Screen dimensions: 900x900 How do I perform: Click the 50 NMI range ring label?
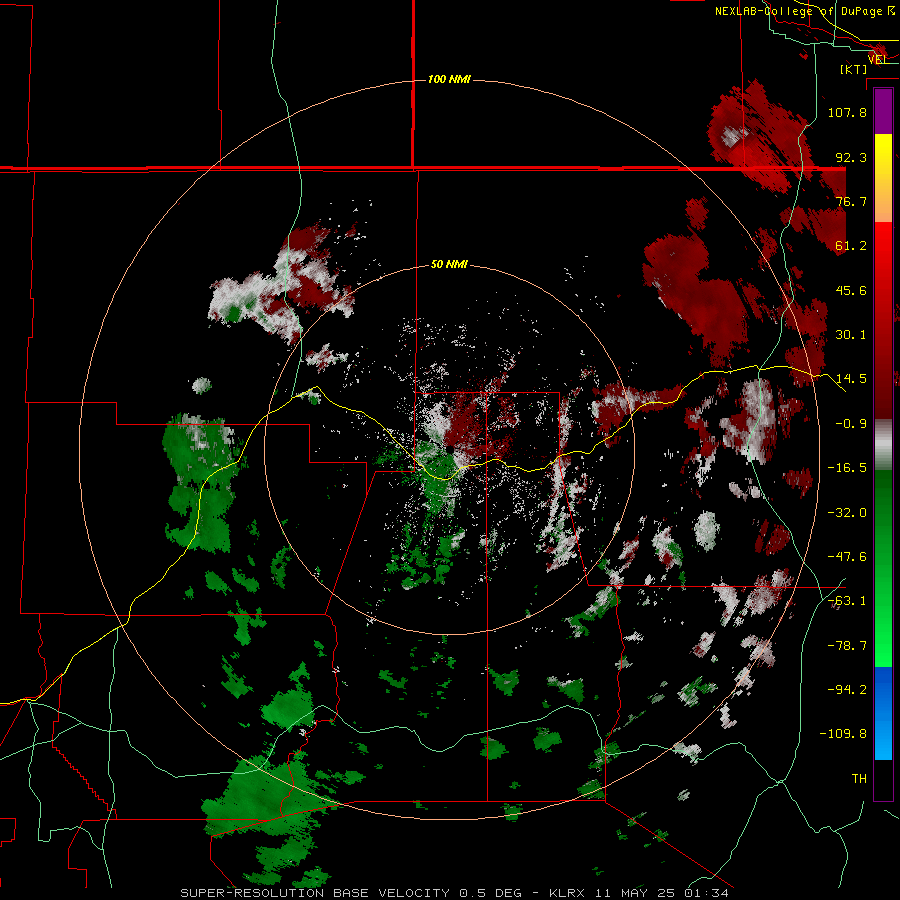pyautogui.click(x=449, y=264)
